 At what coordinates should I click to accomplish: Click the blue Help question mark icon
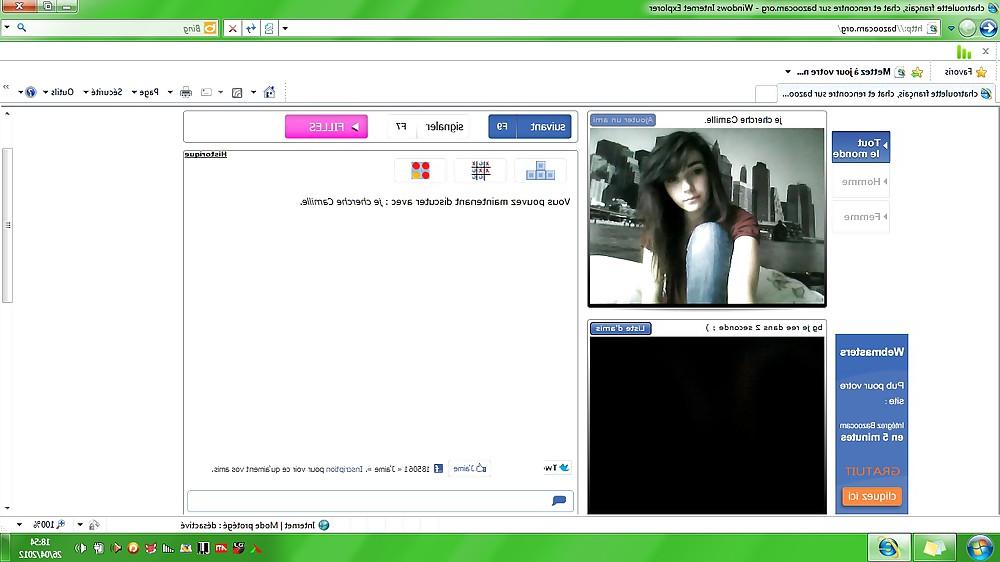(31, 92)
